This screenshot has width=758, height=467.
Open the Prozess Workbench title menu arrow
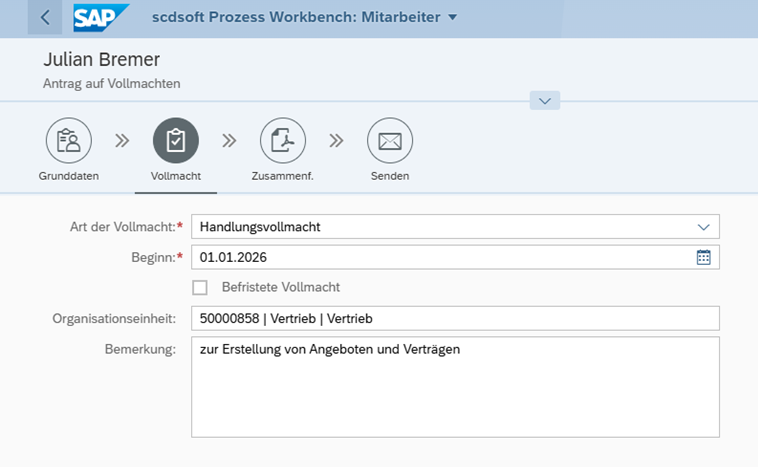pos(452,17)
